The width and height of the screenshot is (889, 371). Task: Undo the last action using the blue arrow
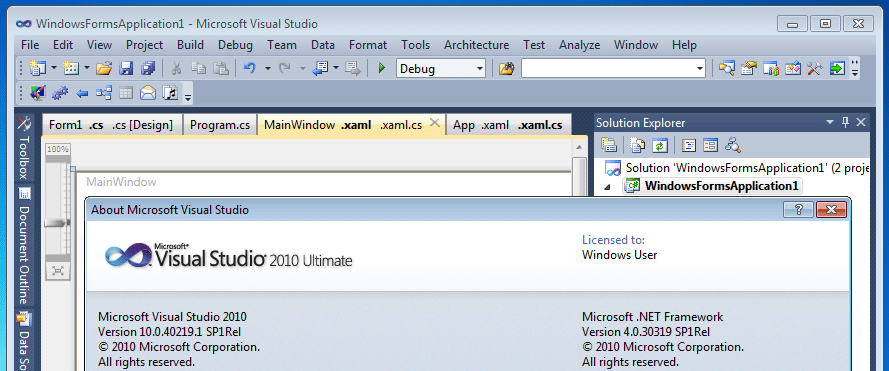click(x=249, y=69)
